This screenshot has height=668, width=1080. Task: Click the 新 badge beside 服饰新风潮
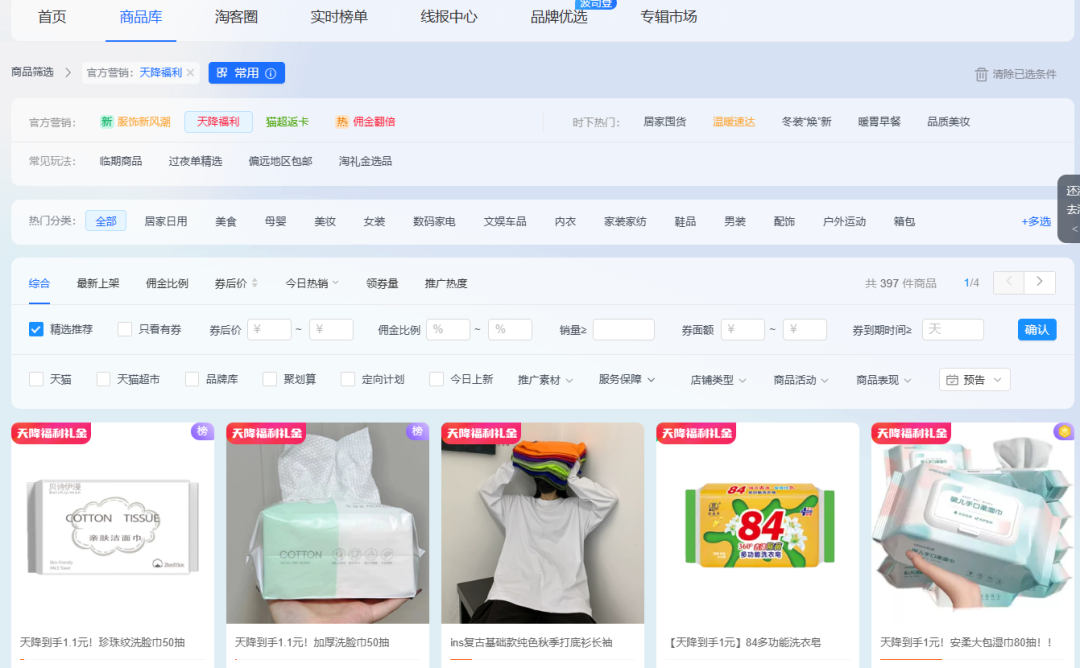pos(107,122)
